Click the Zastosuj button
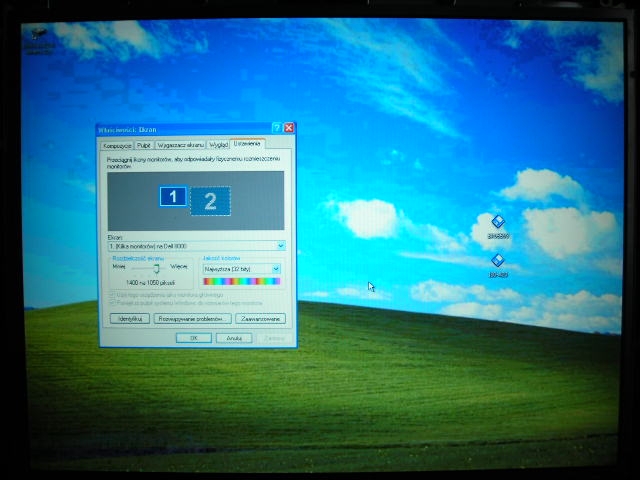The height and width of the screenshot is (480, 640). click(274, 338)
